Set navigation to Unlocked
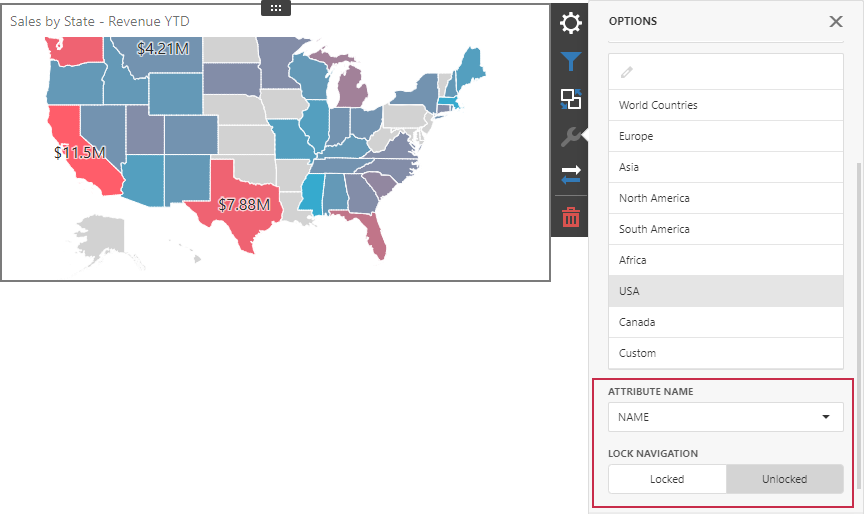This screenshot has width=864, height=514. coord(784,479)
